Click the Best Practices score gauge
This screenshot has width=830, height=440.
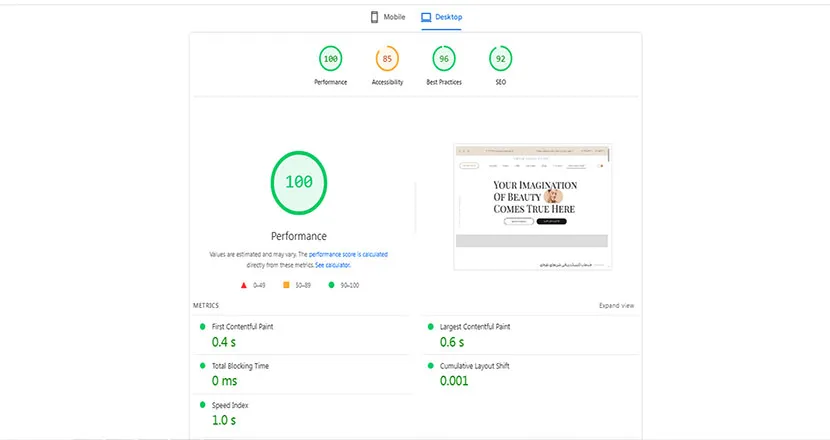443,60
